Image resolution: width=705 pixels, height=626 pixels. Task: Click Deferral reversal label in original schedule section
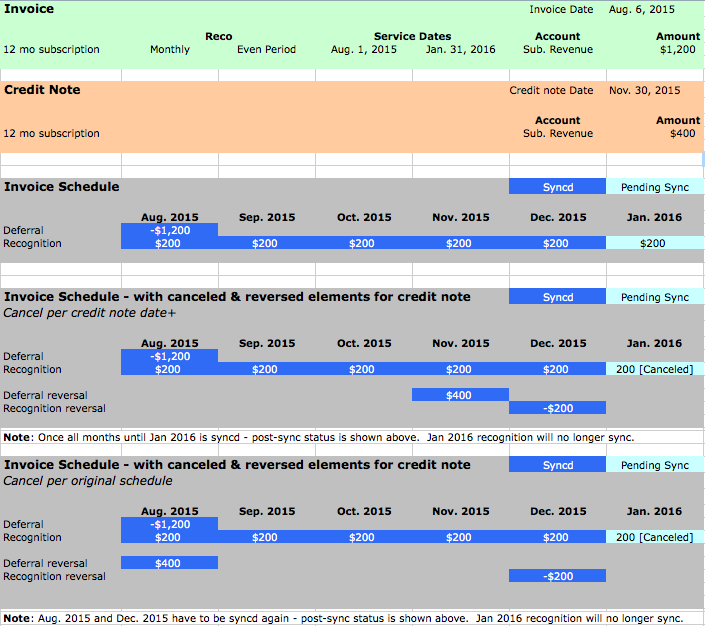[45, 563]
